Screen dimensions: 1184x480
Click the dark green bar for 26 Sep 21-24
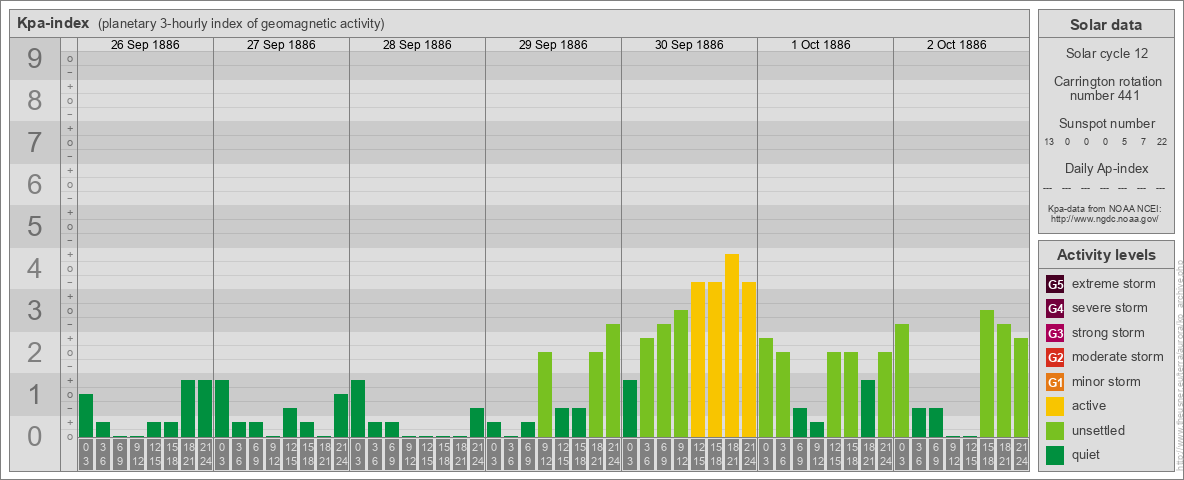pos(205,409)
